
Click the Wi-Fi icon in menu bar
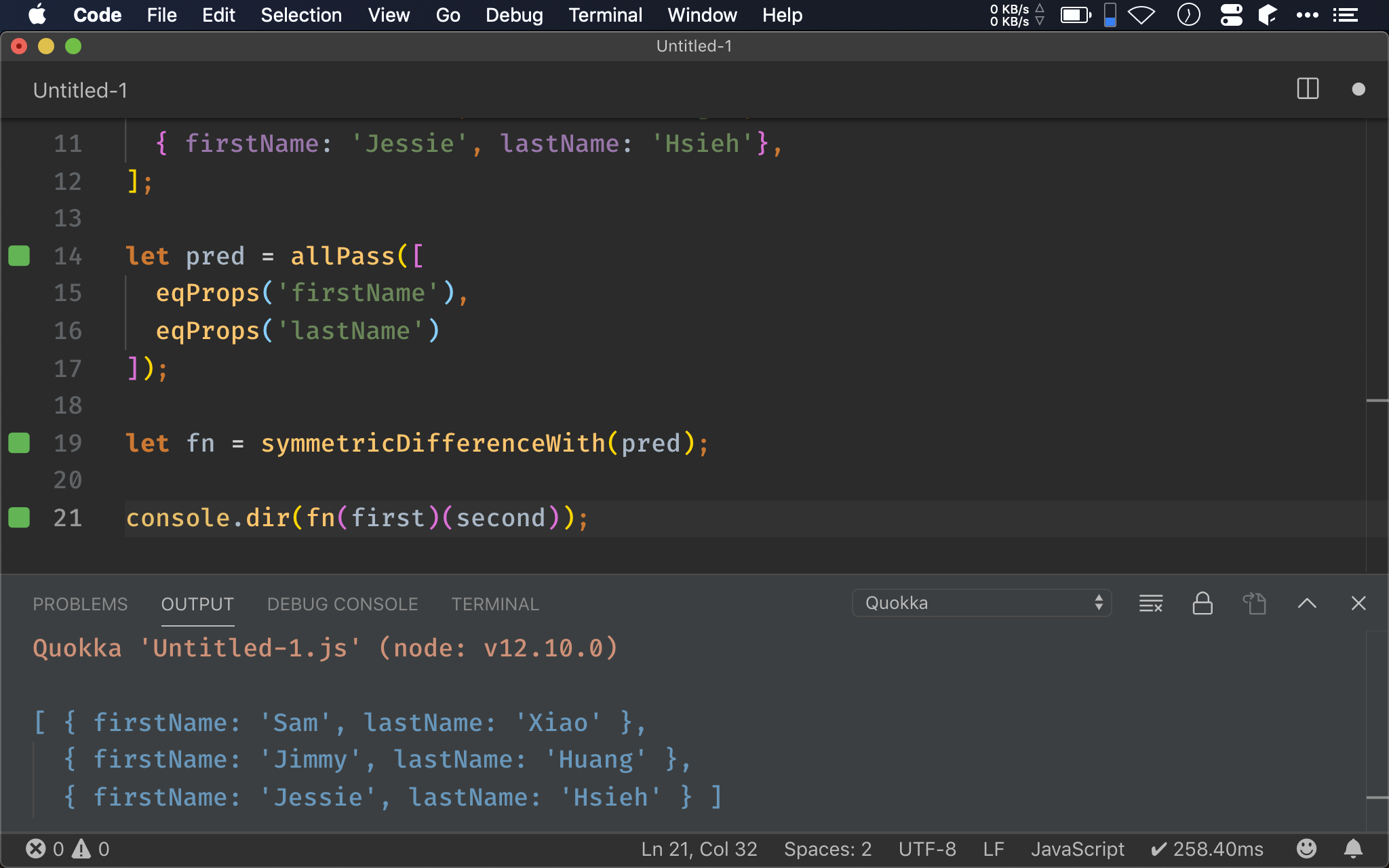coord(1141,15)
